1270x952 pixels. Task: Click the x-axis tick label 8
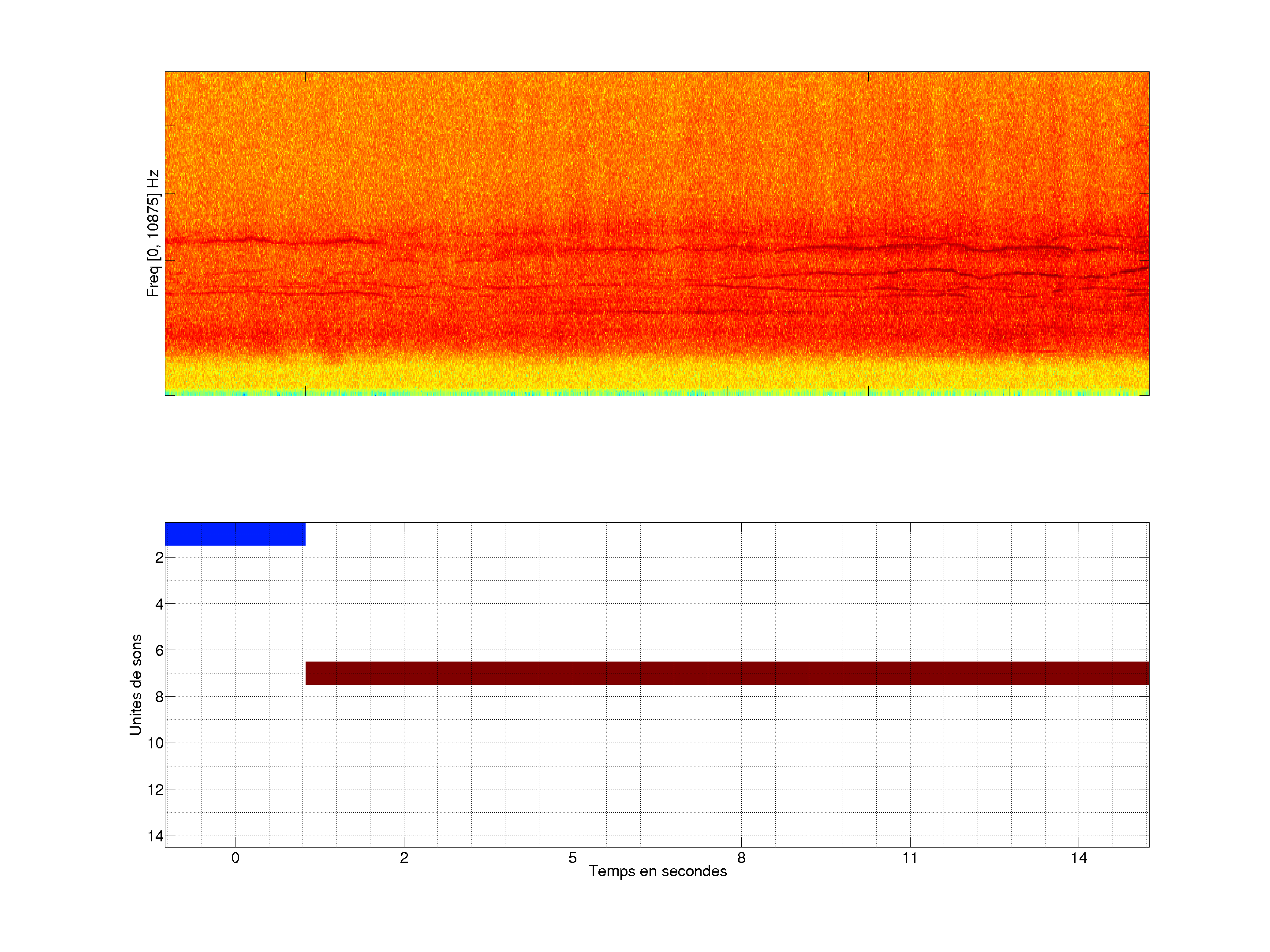(x=741, y=858)
